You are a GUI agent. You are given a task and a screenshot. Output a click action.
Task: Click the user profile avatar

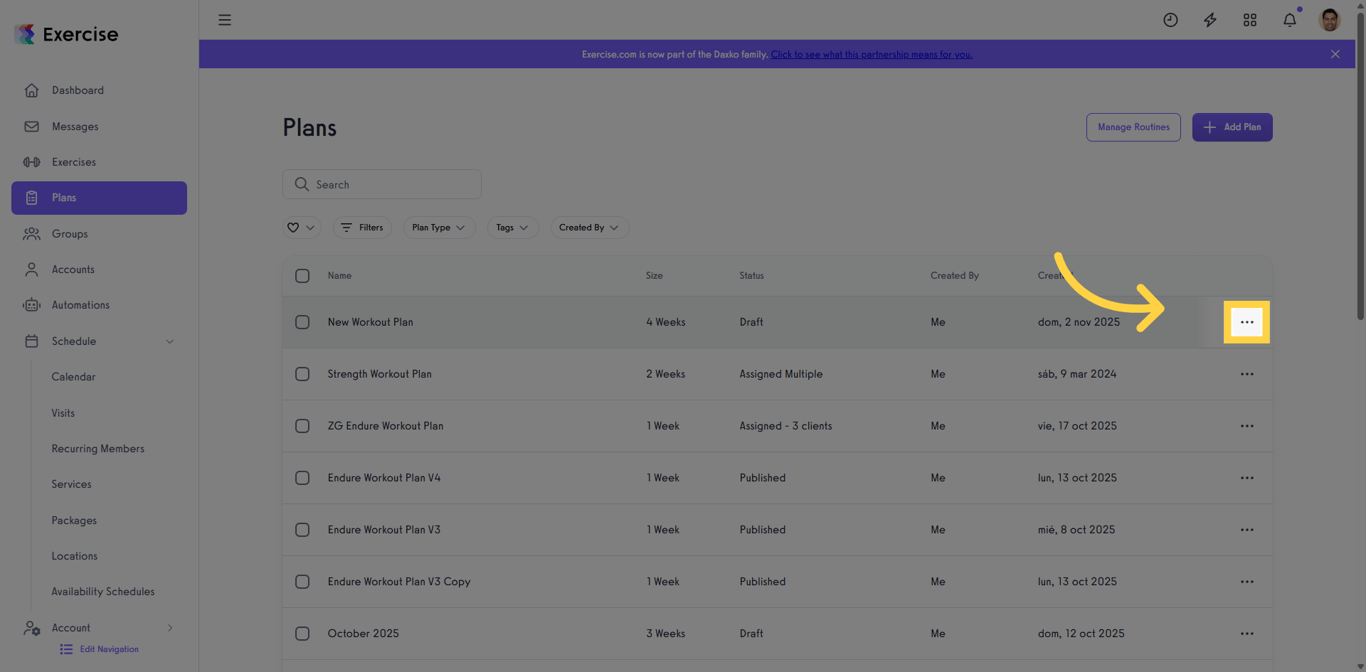click(x=1330, y=20)
